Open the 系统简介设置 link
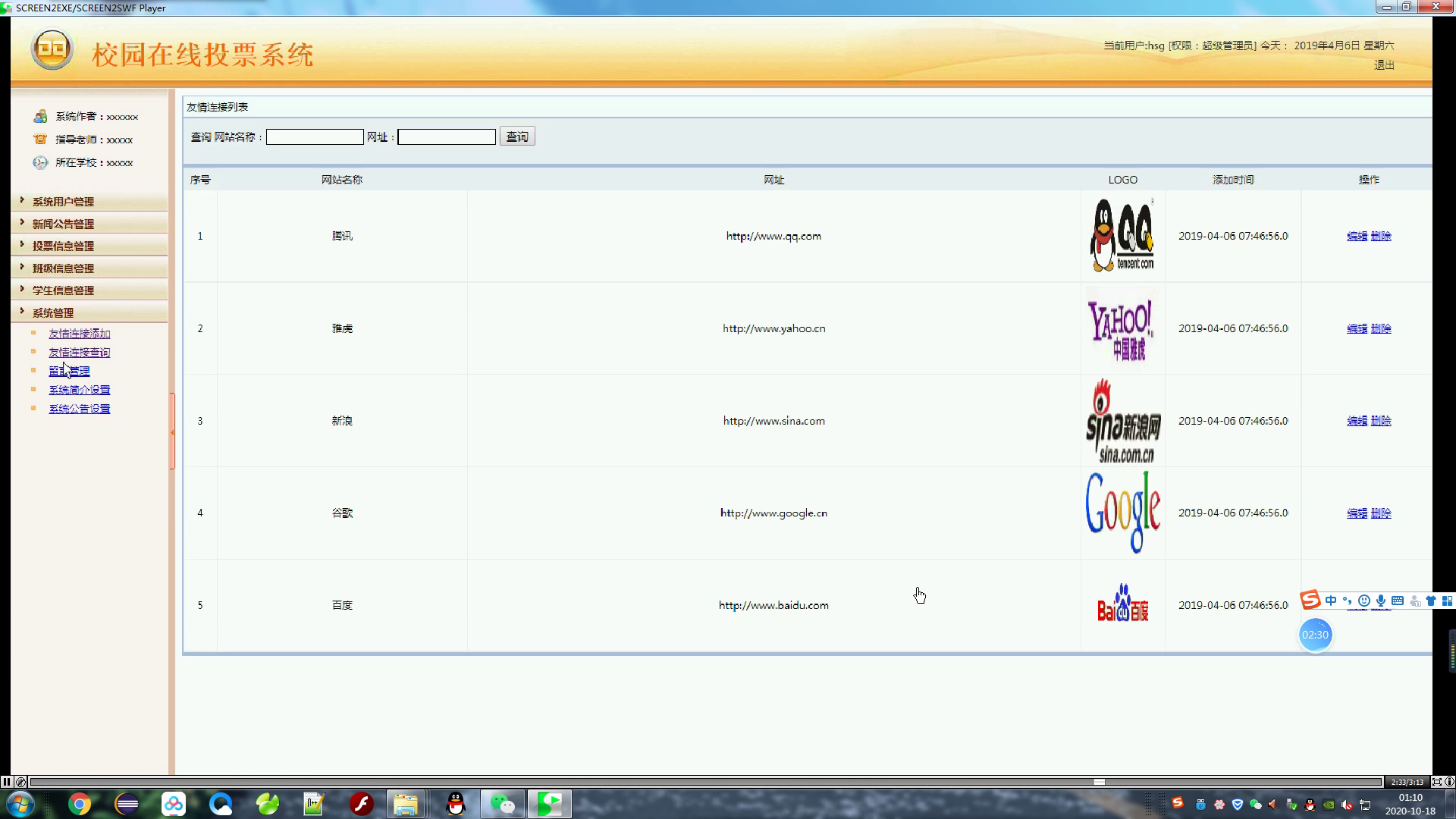 80,390
